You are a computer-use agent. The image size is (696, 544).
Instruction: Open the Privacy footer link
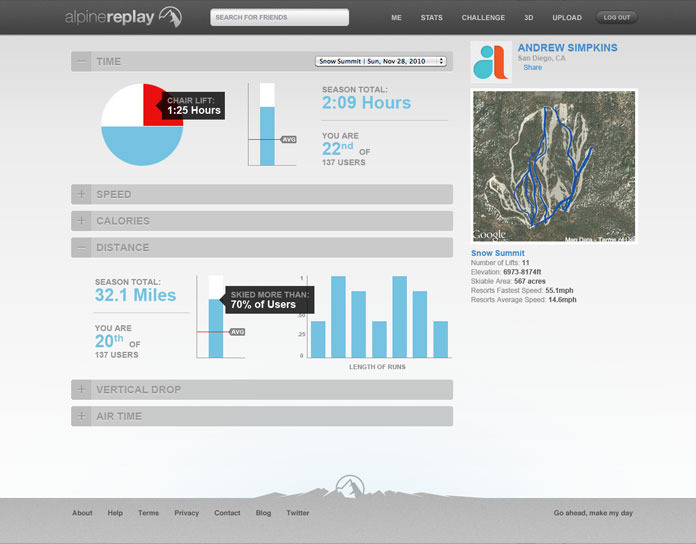click(186, 513)
